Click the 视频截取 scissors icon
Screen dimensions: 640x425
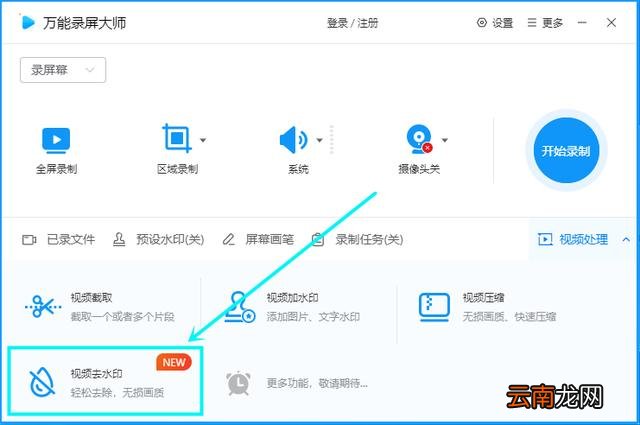[x=43, y=306]
